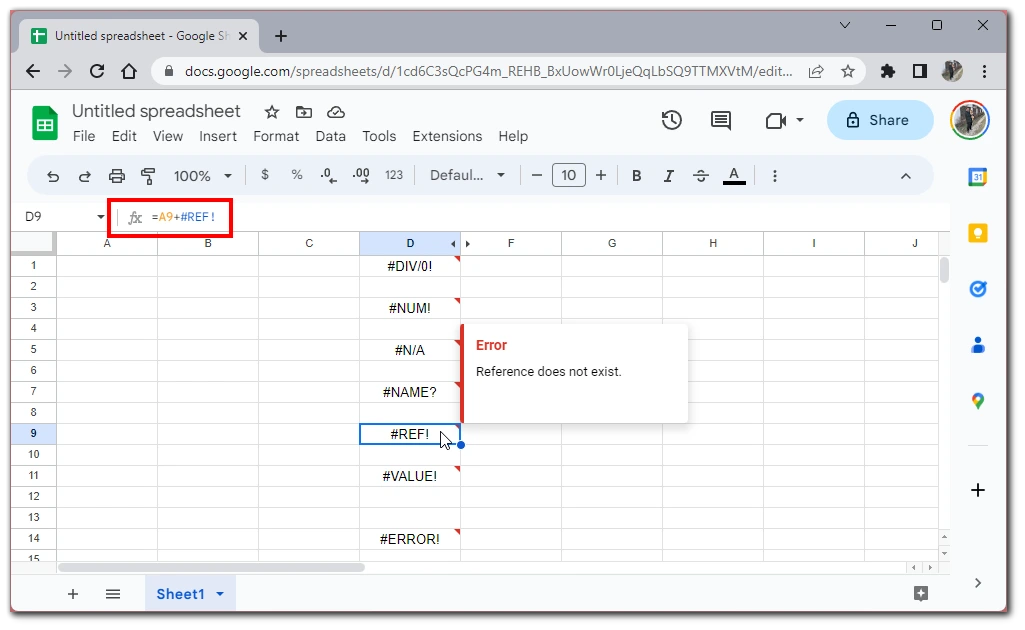Click the print icon
This screenshot has width=1025, height=630.
117,175
